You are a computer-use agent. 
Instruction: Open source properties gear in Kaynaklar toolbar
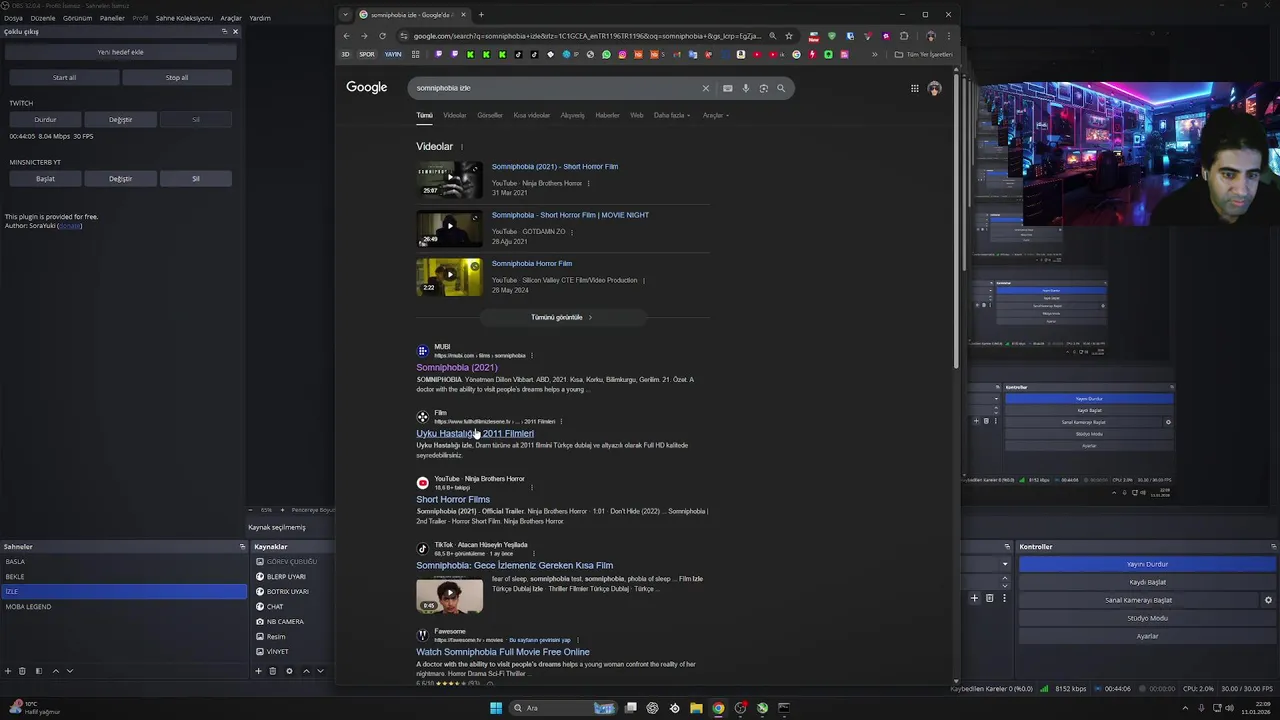click(289, 671)
